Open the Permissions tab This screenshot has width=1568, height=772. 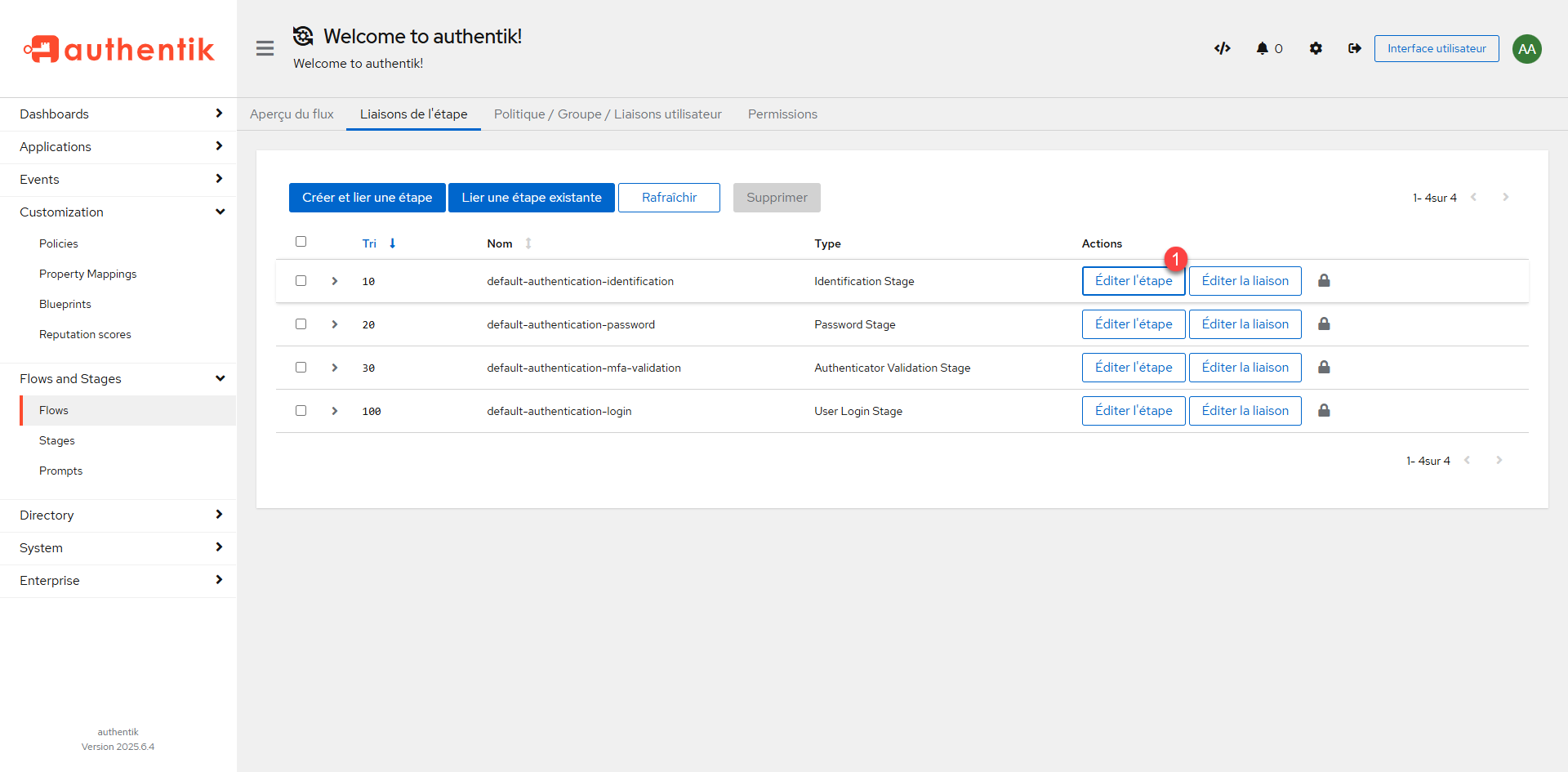tap(782, 114)
